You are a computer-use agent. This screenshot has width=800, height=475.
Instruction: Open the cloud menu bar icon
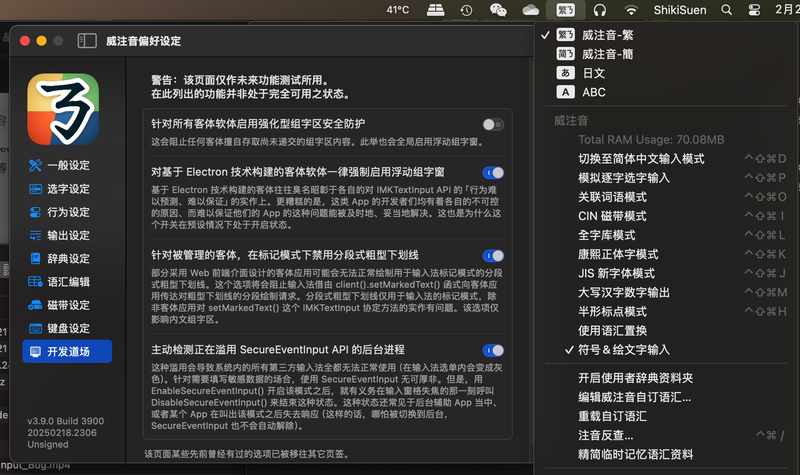coord(531,10)
